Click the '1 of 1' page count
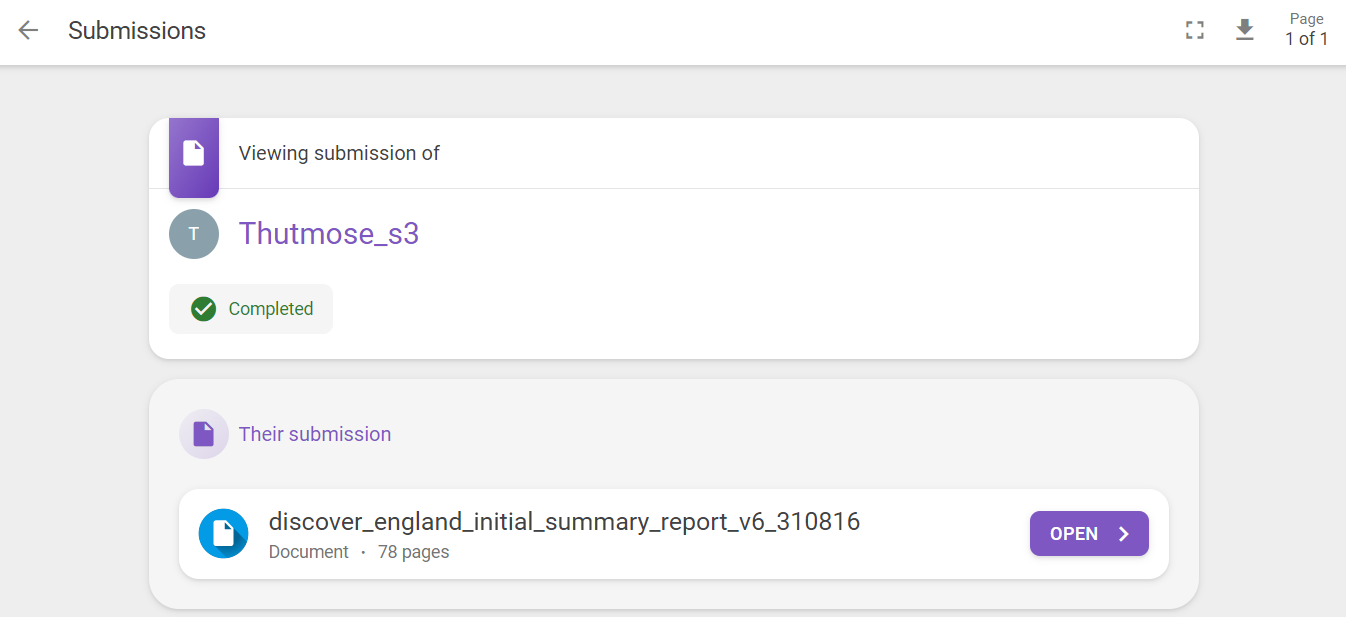 click(1306, 40)
